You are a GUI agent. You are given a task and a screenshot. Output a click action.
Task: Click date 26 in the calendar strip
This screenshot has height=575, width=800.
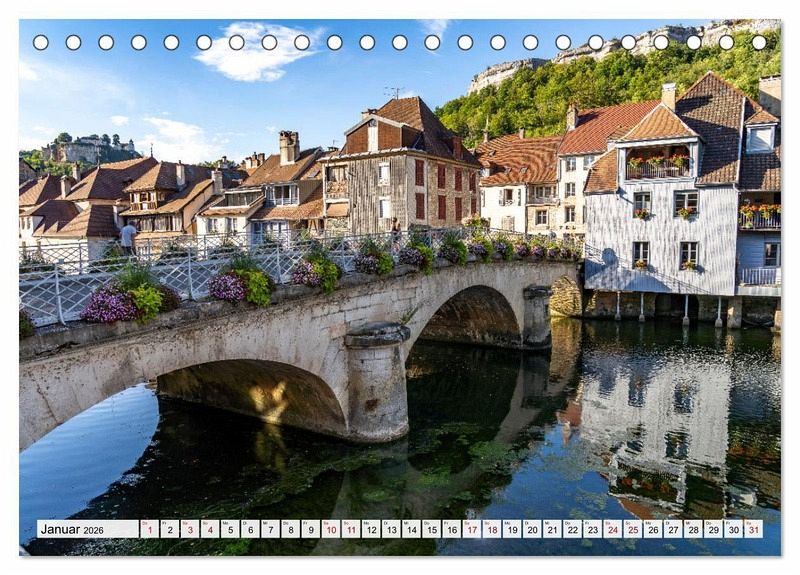coord(654,529)
